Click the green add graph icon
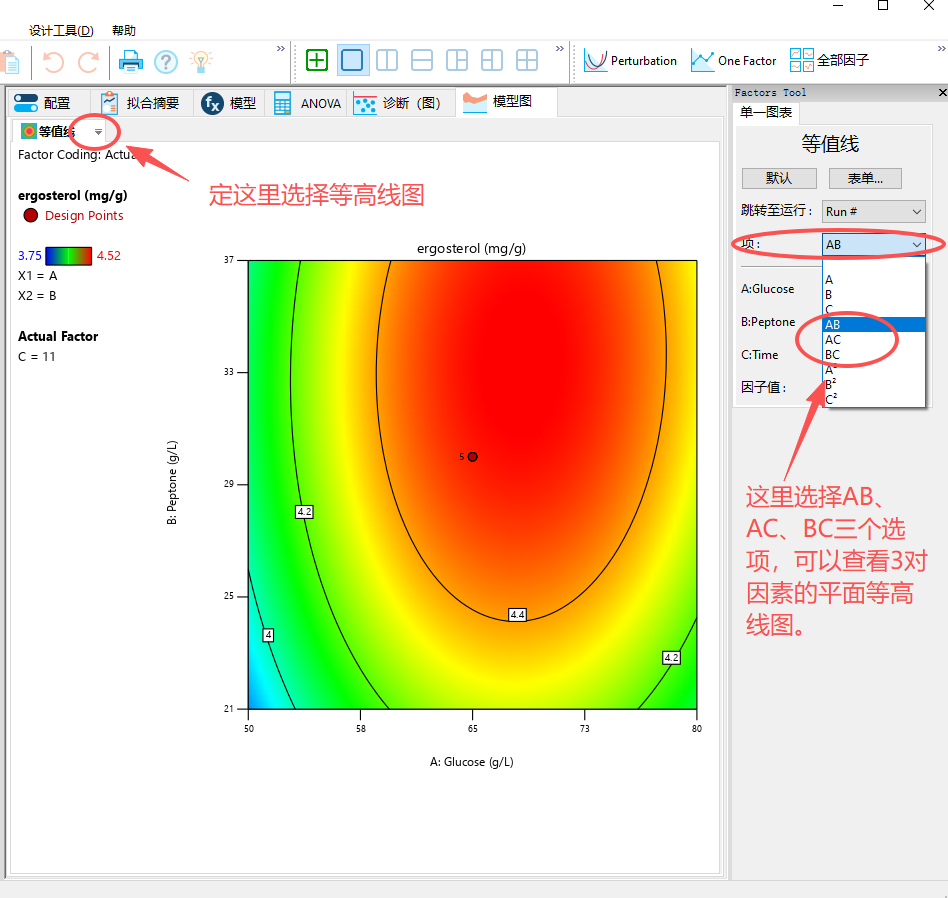948x898 pixels. 316,60
